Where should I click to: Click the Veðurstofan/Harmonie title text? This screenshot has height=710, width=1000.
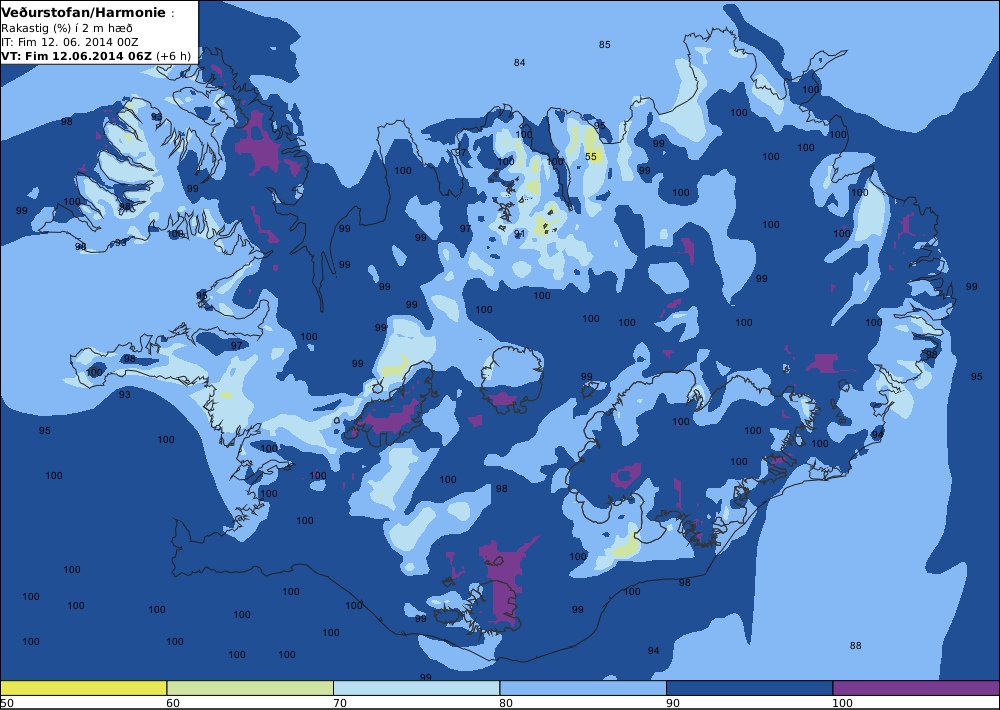click(84, 12)
